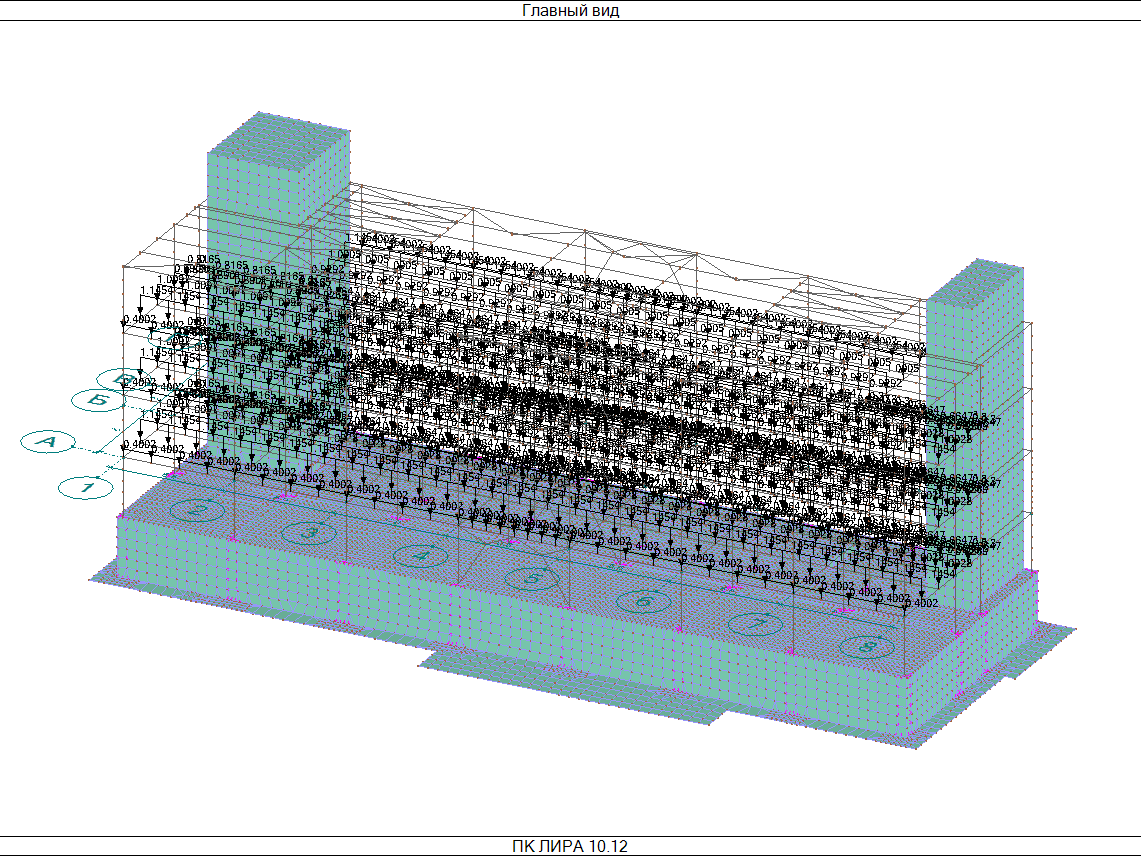
Task: Select grid axis marker '8'
Action: (867, 646)
